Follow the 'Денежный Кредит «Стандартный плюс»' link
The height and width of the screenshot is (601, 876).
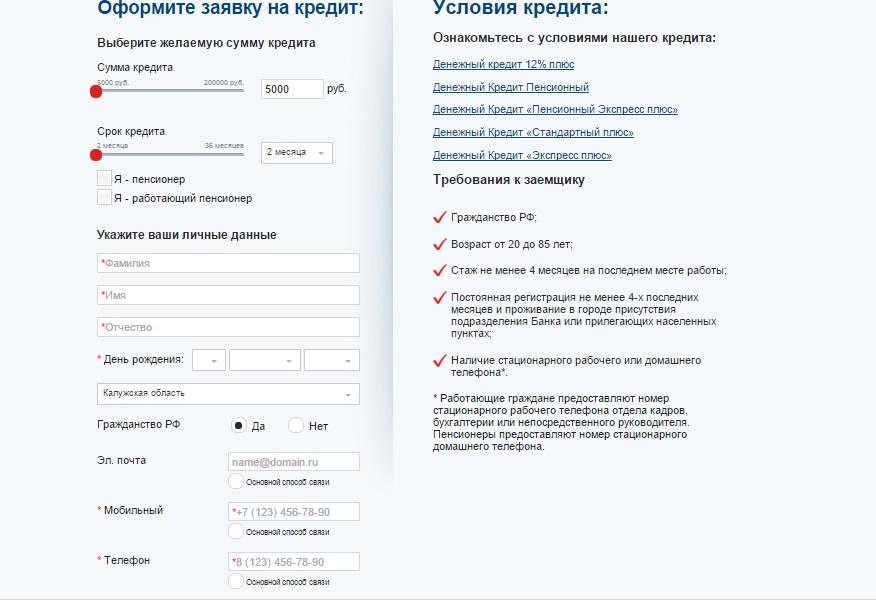click(533, 132)
